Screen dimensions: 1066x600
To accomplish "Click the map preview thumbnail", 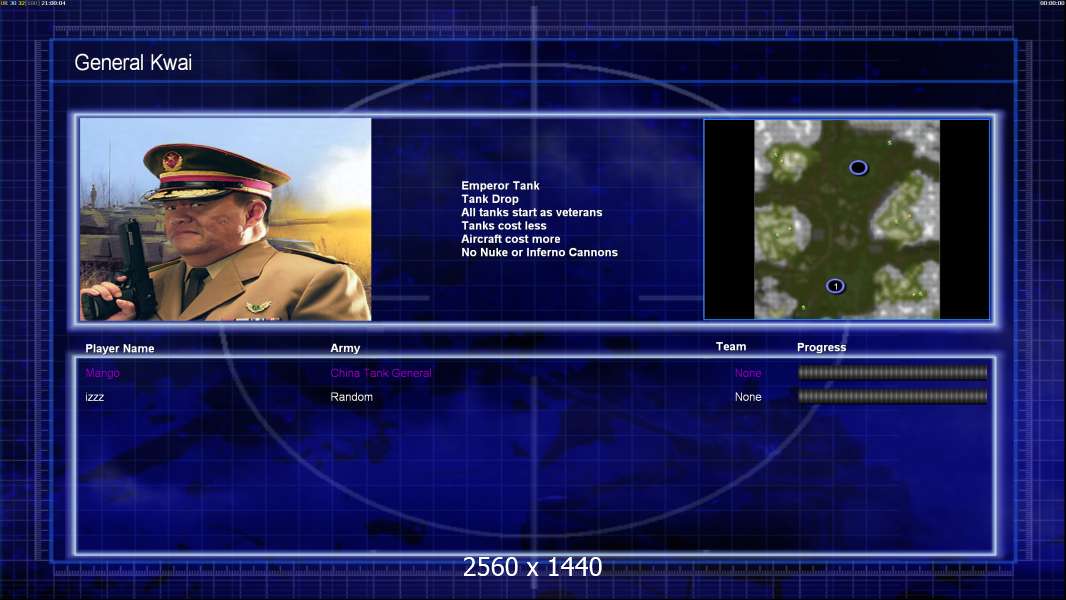I will 846,219.
